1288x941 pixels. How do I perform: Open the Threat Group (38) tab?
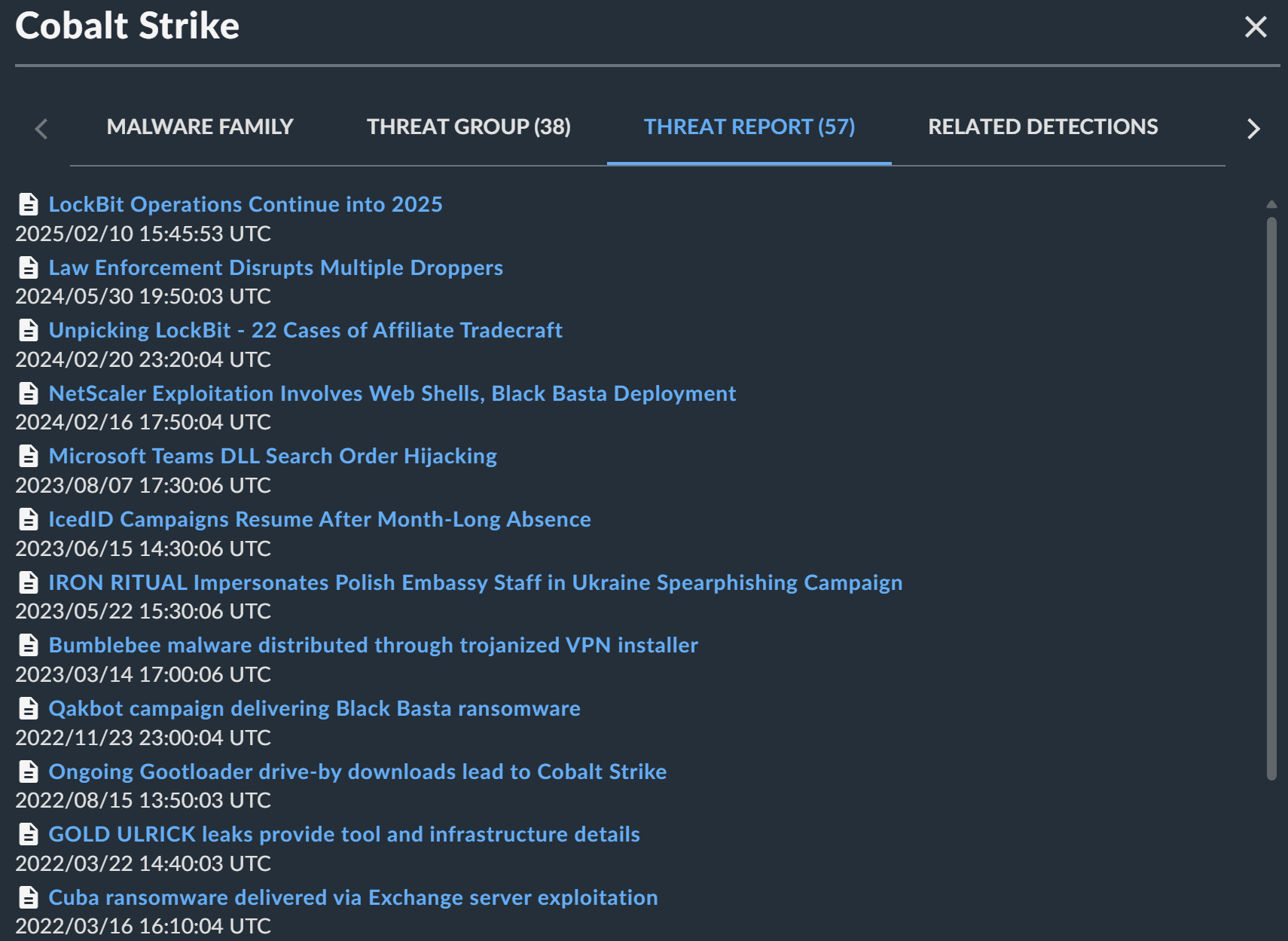pos(469,127)
